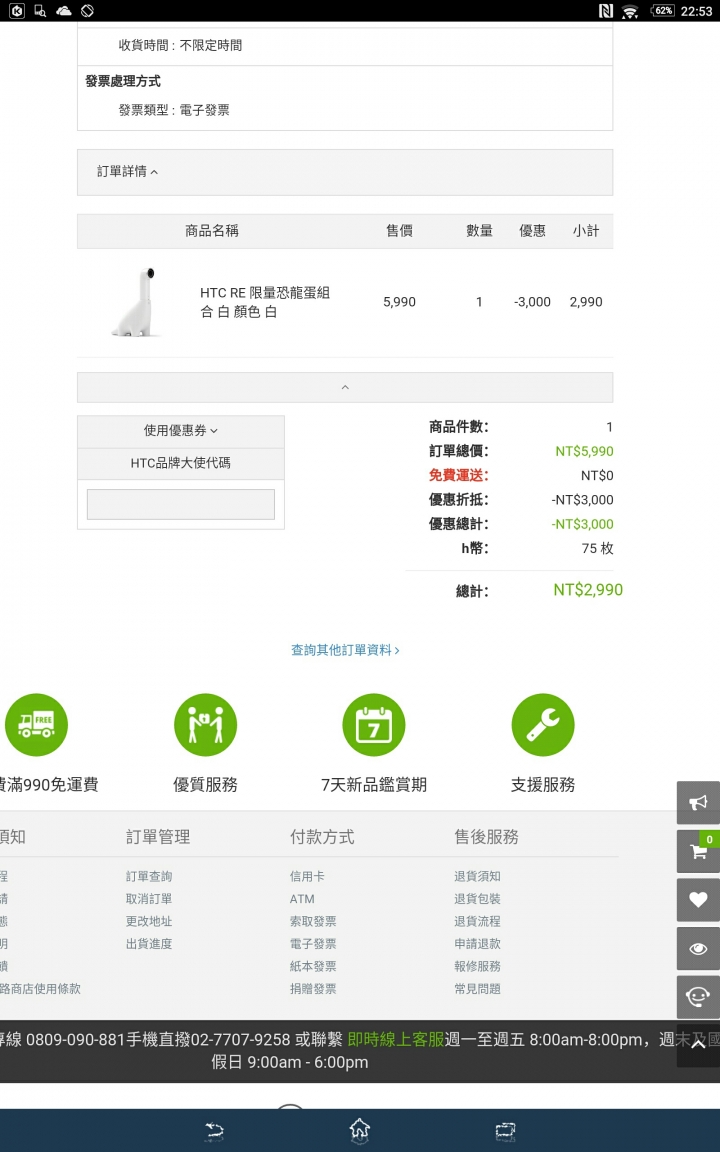Select the HTC品牌大使代碼 option
This screenshot has width=720, height=1152.
point(181,463)
